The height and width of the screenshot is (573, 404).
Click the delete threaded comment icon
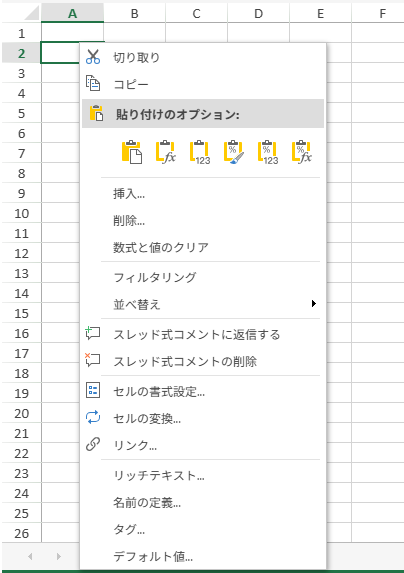click(92, 360)
